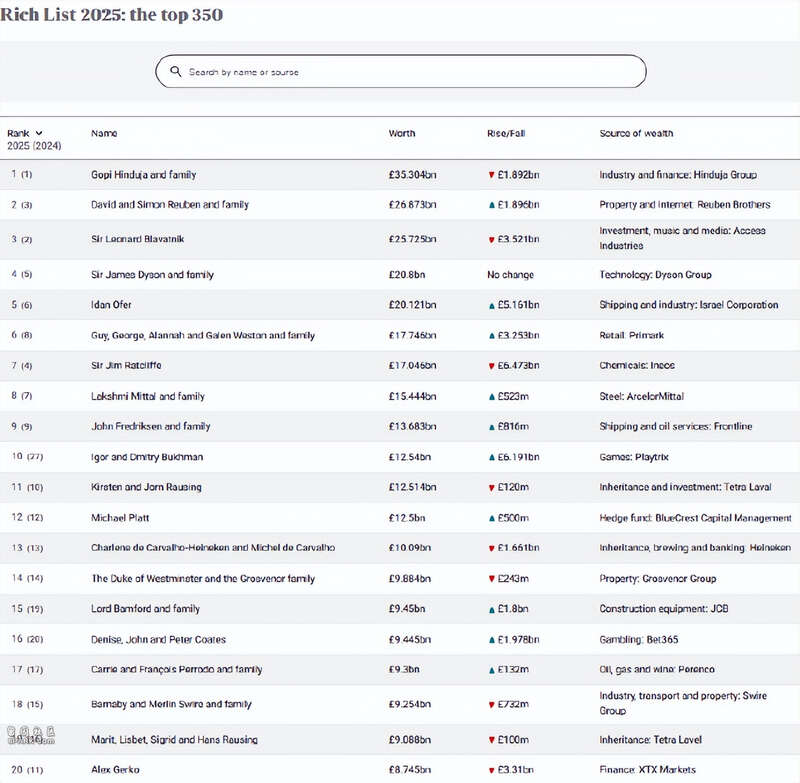800x783 pixels.
Task: Select 'Property and internet: Reuben Brothers'
Action: pyautogui.click(x=685, y=205)
